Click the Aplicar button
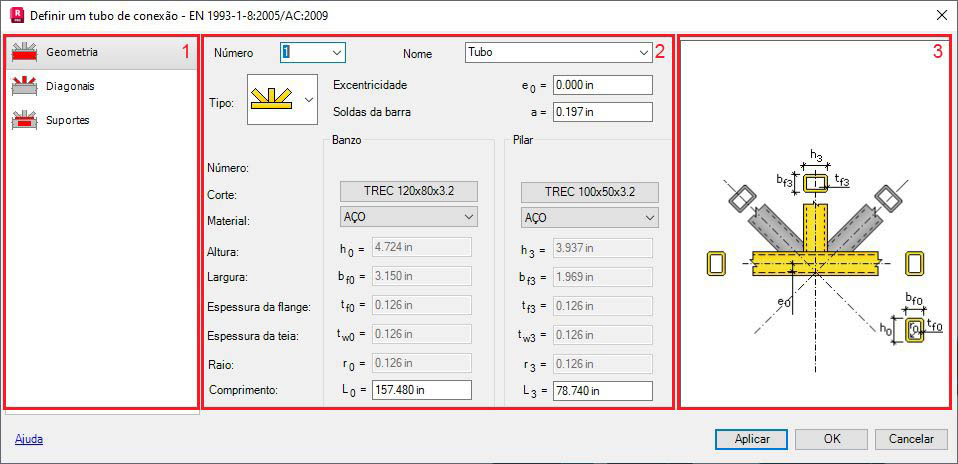This screenshot has width=958, height=464. tap(751, 439)
